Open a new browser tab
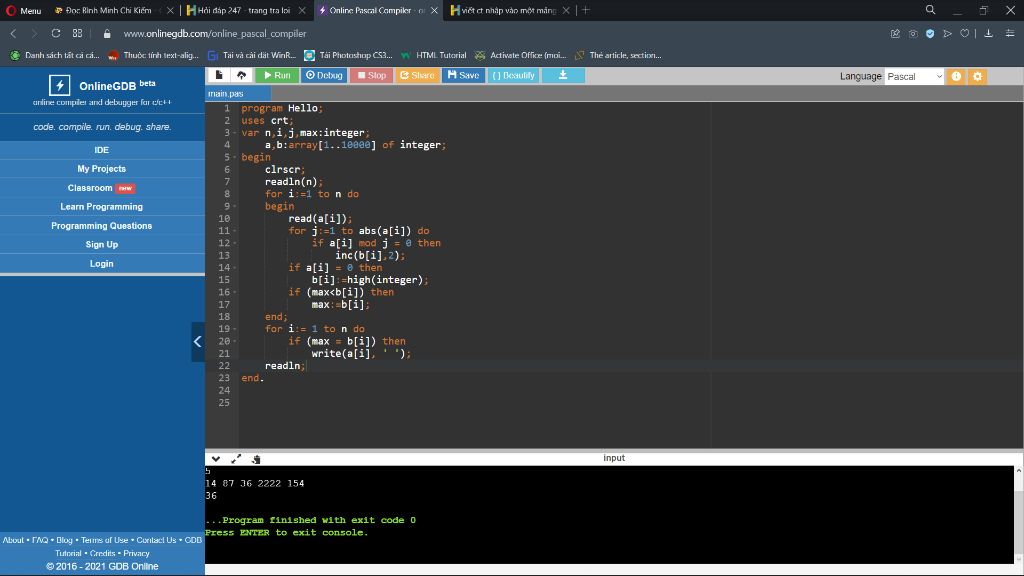The image size is (1024, 576). pyautogui.click(x=586, y=10)
